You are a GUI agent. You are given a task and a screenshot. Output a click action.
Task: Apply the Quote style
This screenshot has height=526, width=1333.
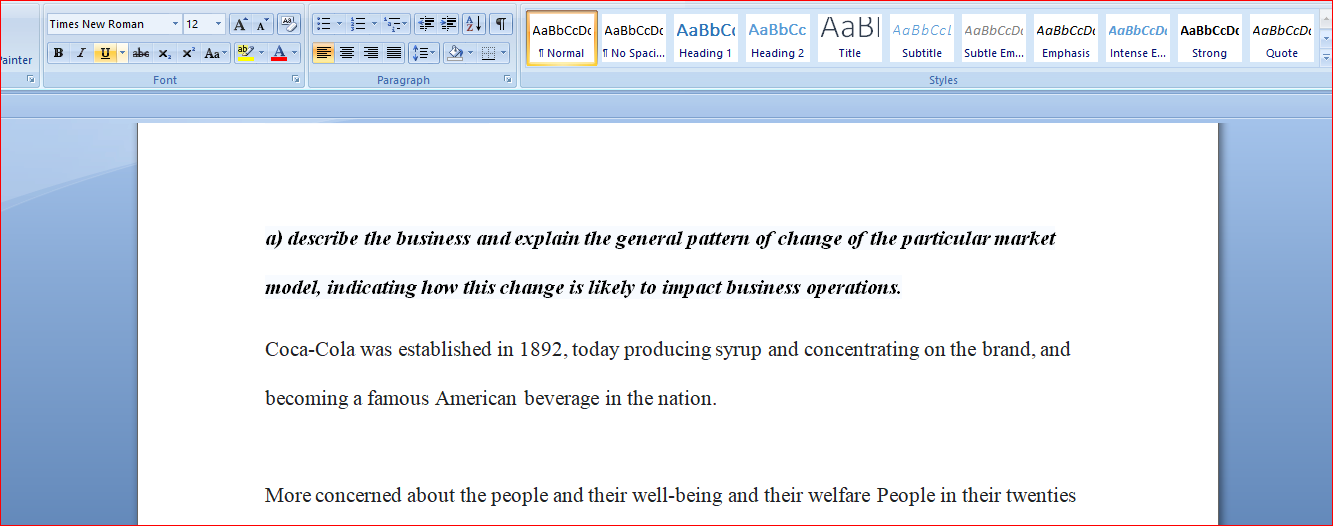coord(1282,38)
